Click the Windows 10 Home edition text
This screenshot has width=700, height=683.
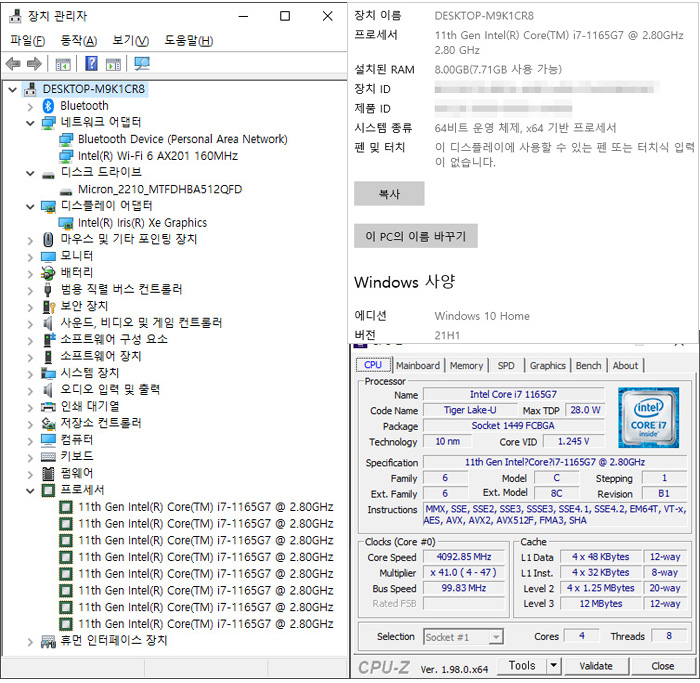(482, 317)
